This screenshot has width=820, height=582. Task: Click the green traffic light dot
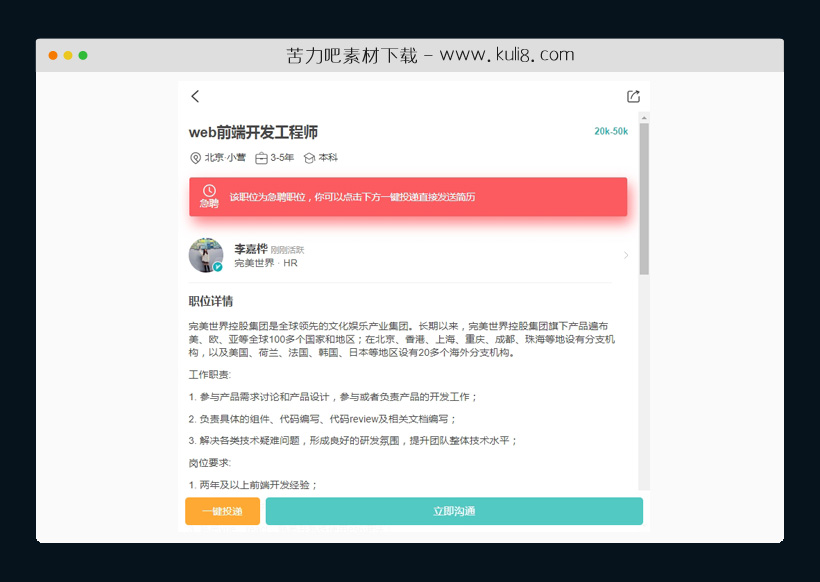[82, 55]
